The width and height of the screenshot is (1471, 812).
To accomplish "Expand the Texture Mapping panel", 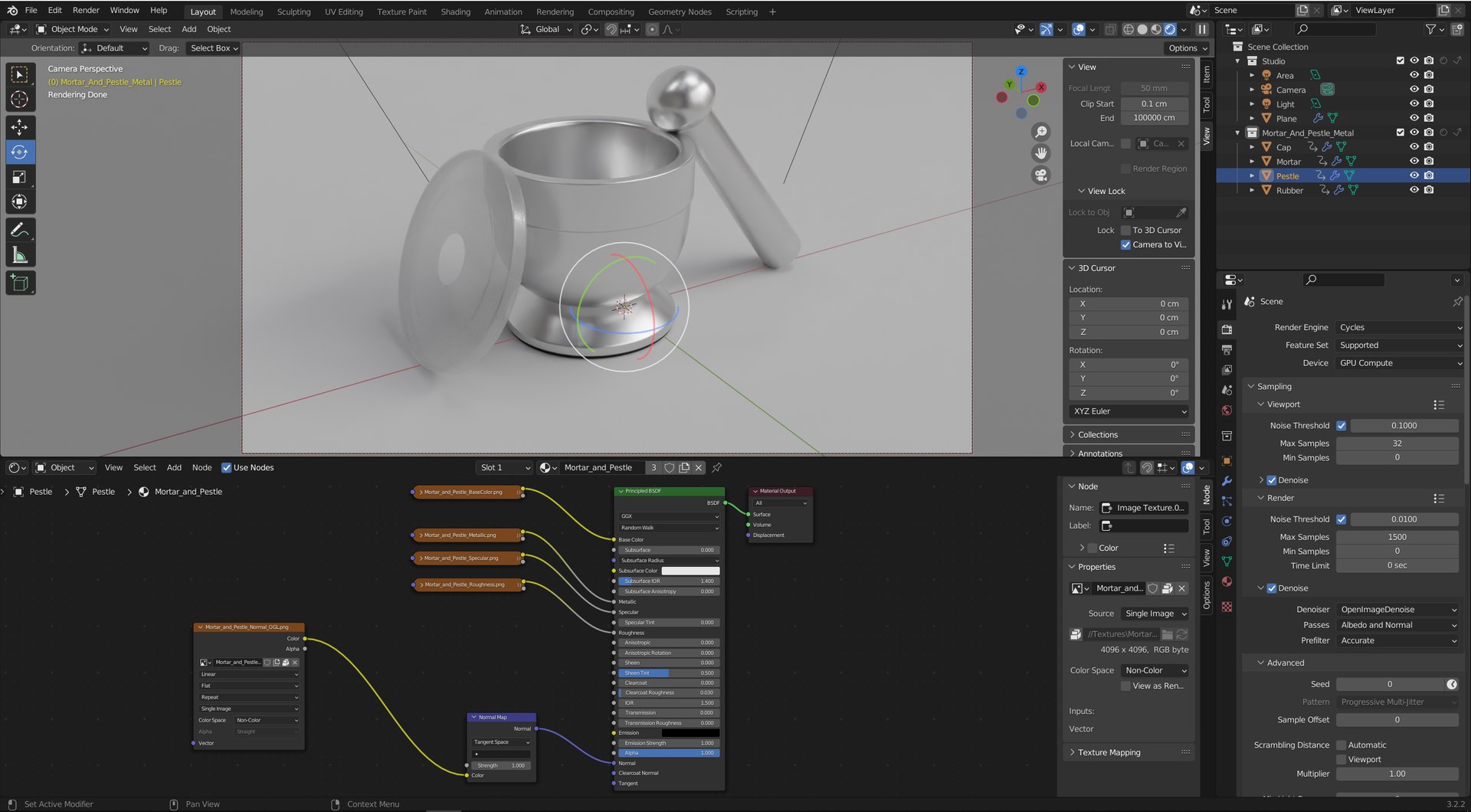I will click(1109, 752).
